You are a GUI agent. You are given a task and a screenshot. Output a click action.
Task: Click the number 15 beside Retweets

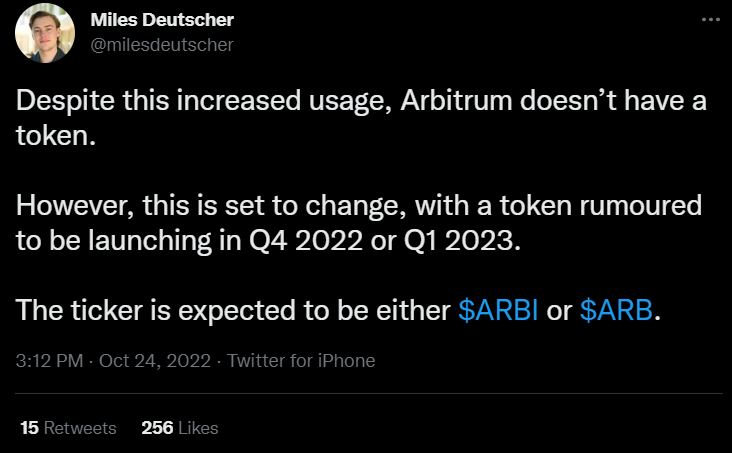(x=29, y=427)
